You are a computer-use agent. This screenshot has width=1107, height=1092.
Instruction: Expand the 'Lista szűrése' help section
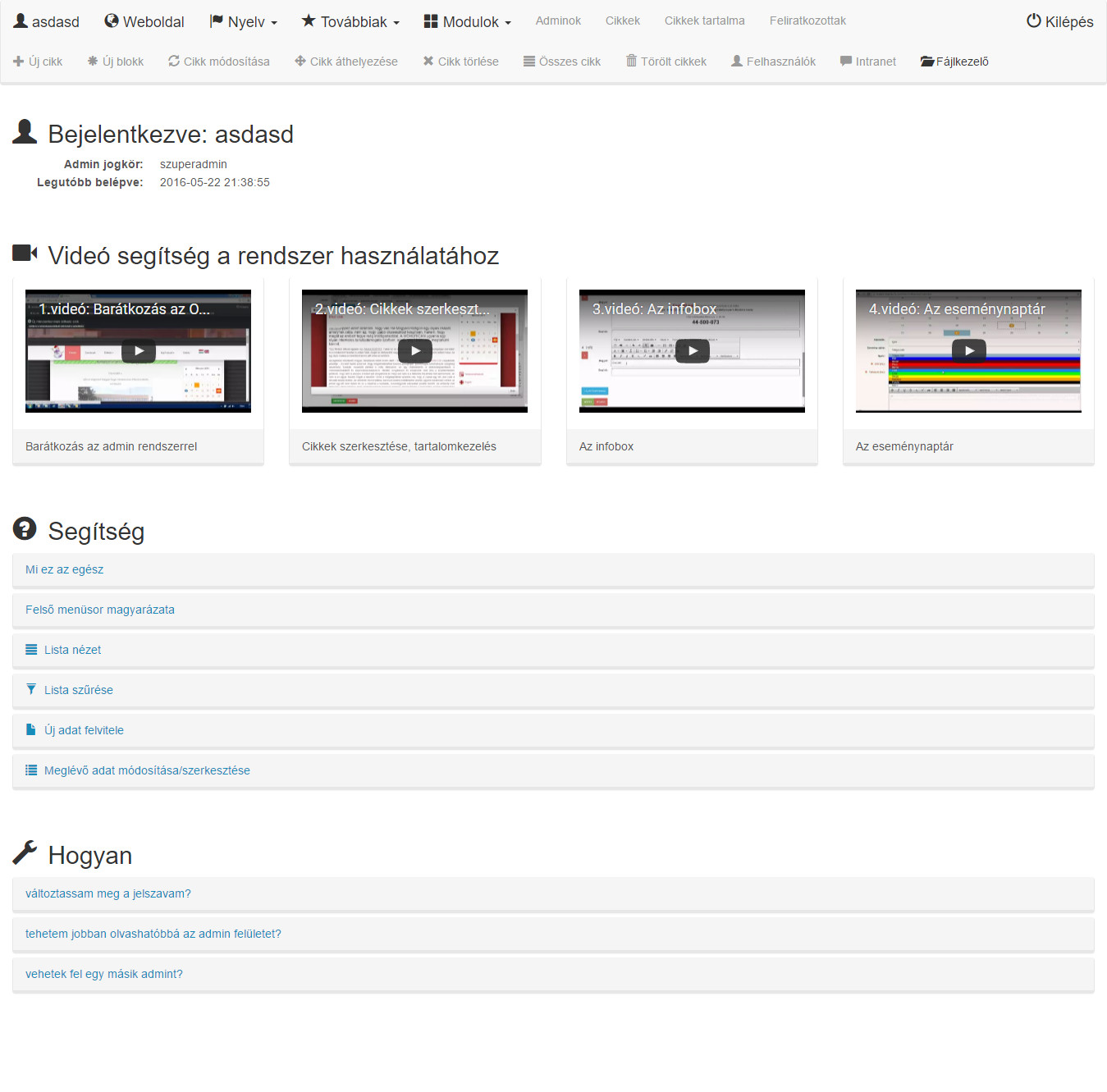tap(79, 690)
